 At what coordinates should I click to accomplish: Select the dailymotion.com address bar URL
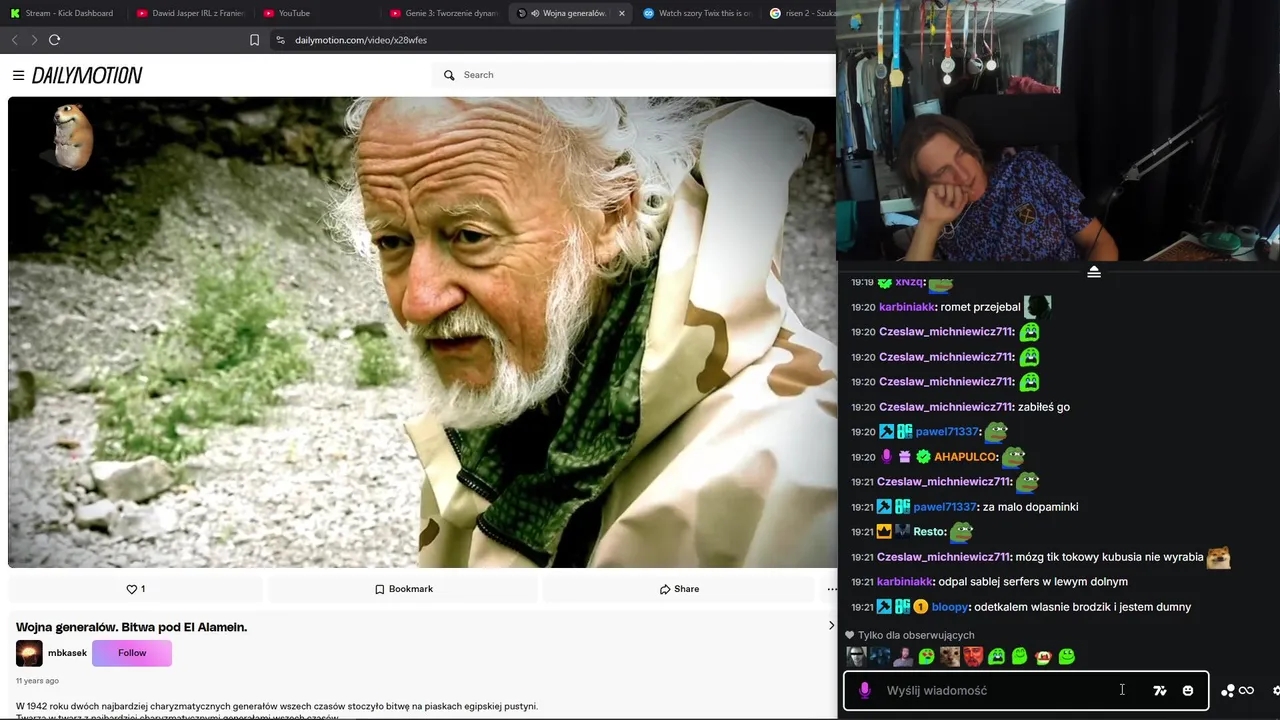point(361,40)
